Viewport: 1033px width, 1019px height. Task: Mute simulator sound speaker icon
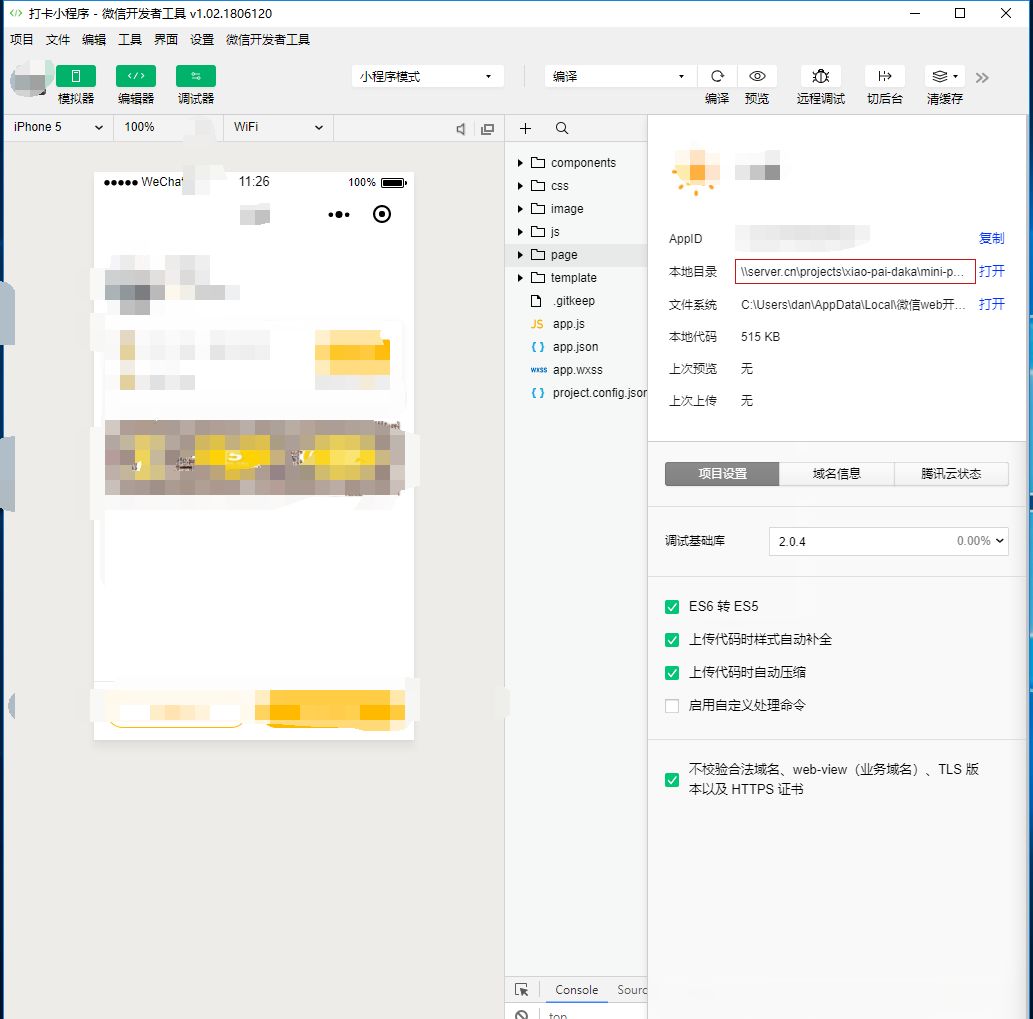[x=461, y=129]
